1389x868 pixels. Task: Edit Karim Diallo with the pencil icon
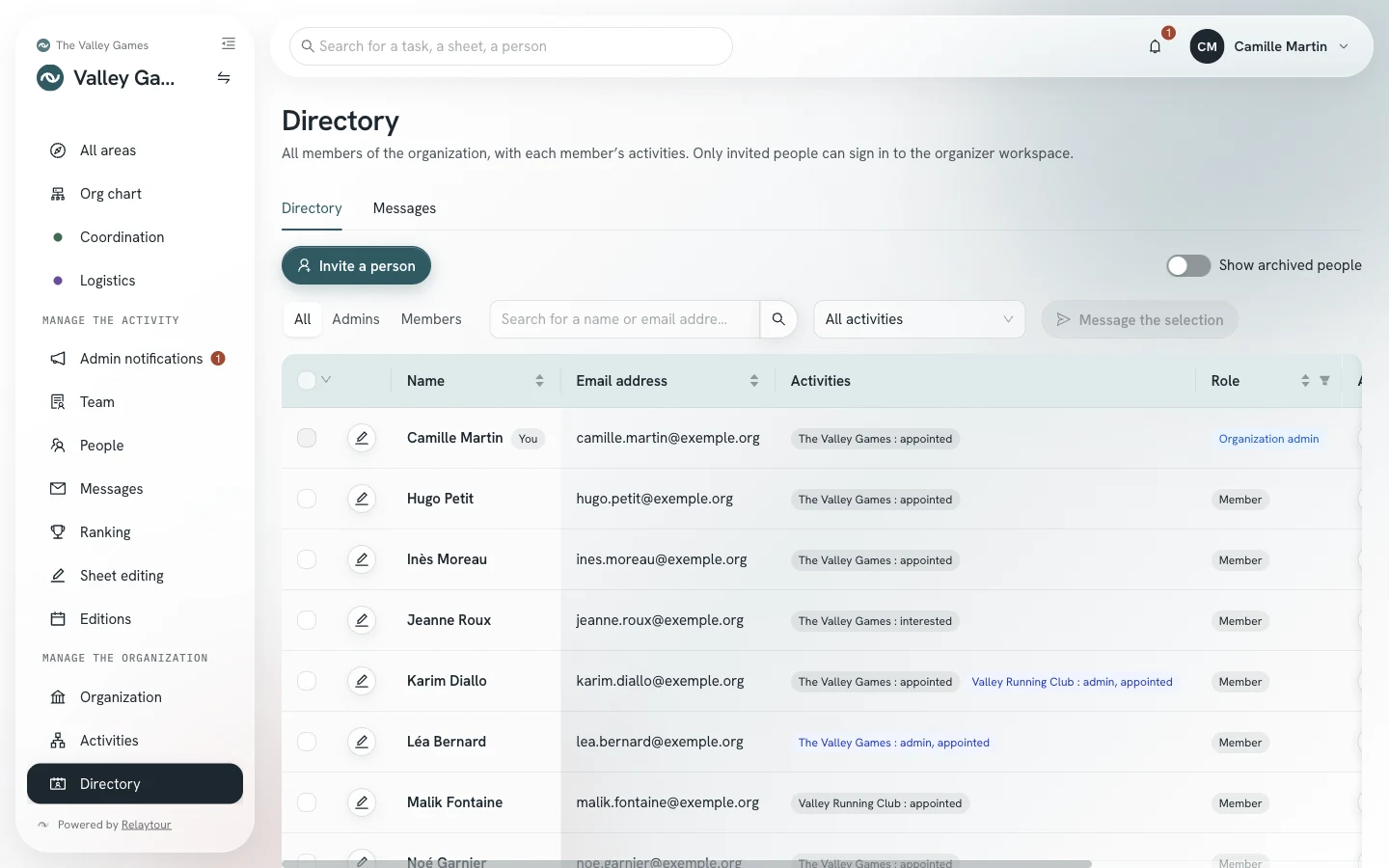click(362, 681)
